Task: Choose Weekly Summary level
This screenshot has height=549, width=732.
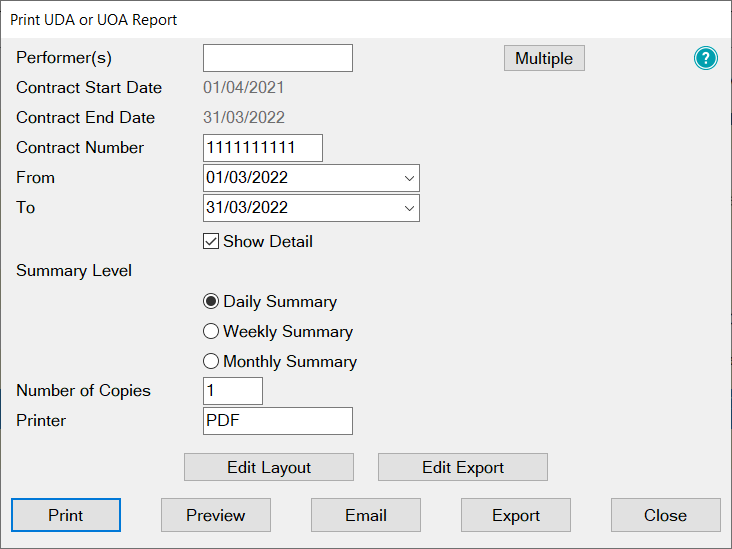Action: click(x=211, y=331)
